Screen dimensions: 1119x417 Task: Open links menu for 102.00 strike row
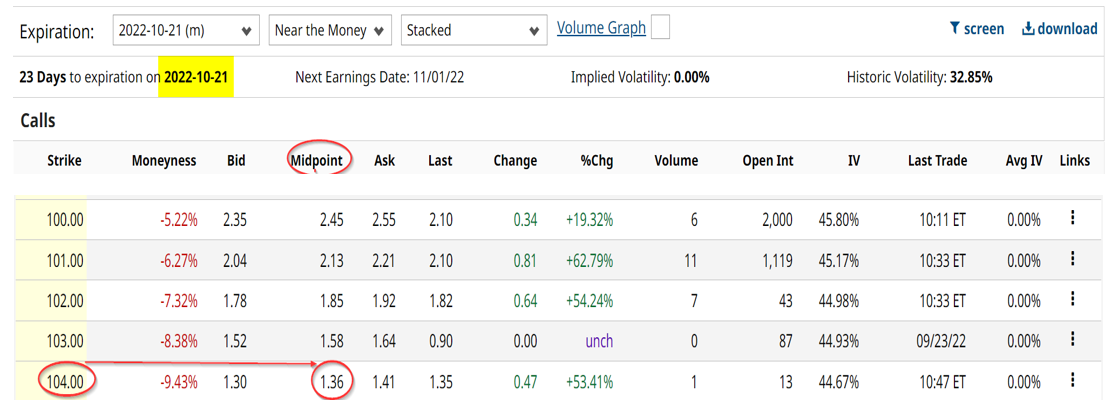click(1072, 299)
